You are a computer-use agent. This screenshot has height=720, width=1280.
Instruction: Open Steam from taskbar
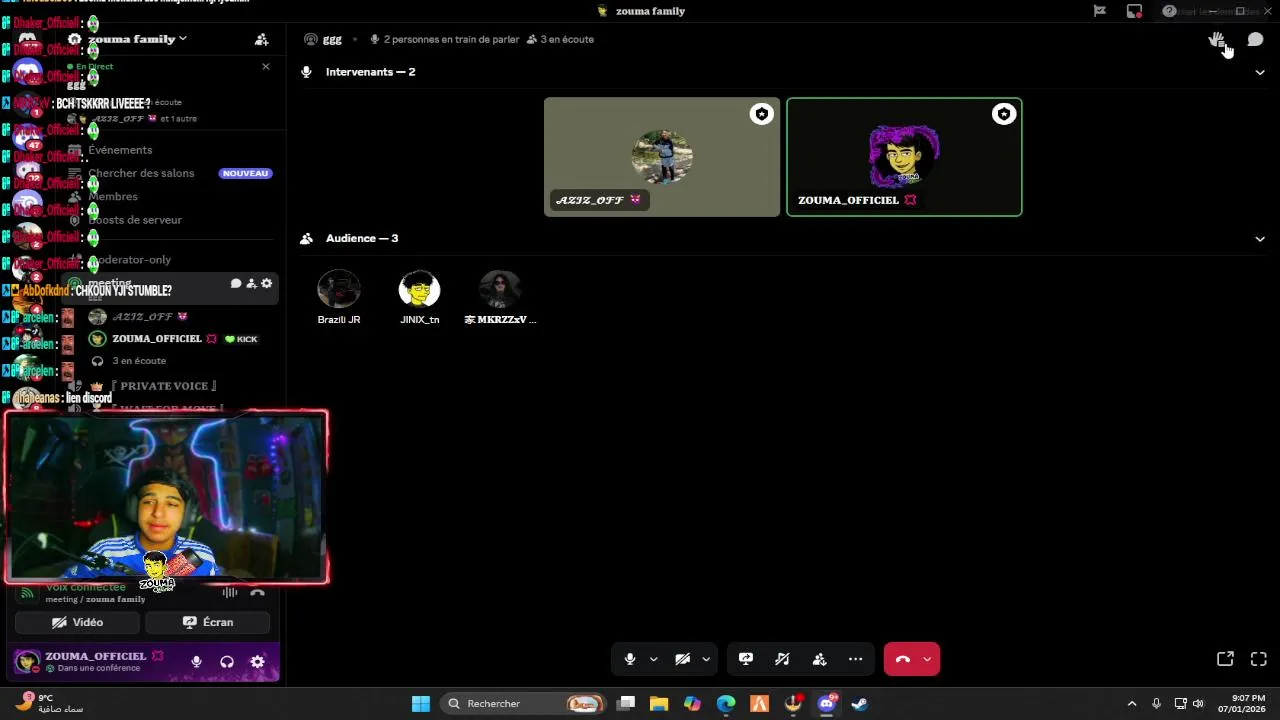(x=859, y=704)
